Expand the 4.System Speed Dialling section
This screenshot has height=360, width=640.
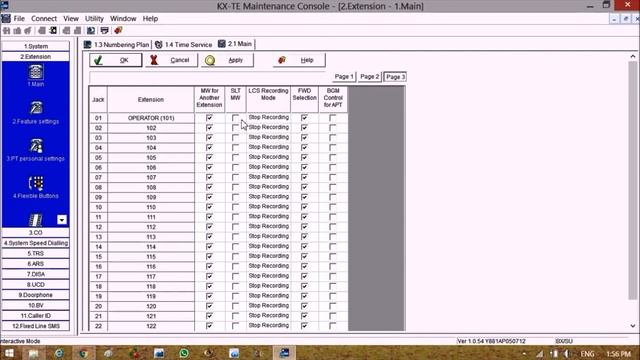(x=36, y=243)
